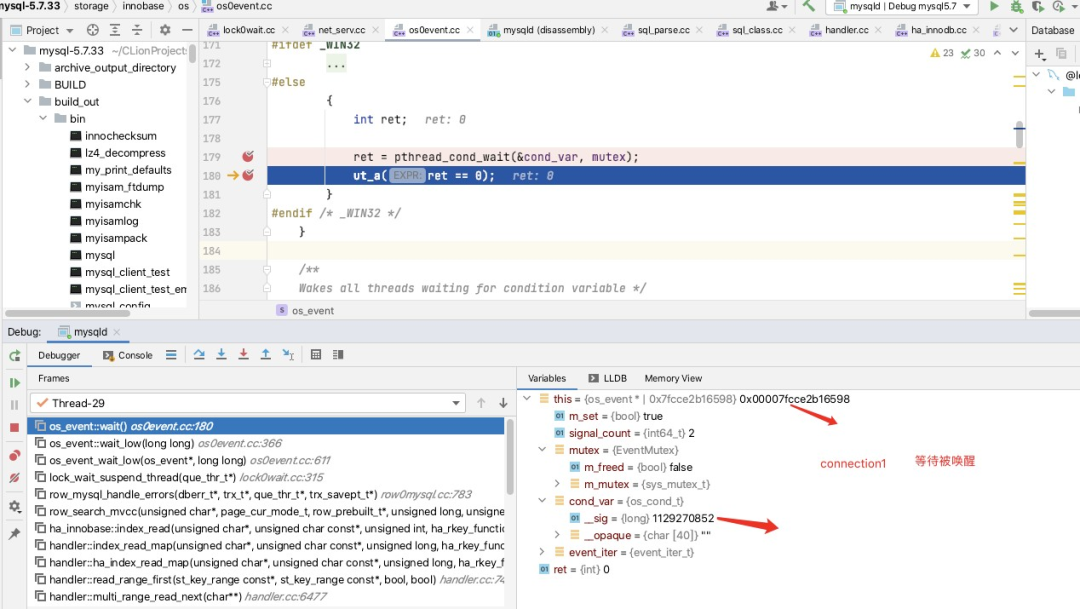This screenshot has width=1080, height=609.
Task: Mute breakpoints in the debug sidebar
Action: [14, 477]
